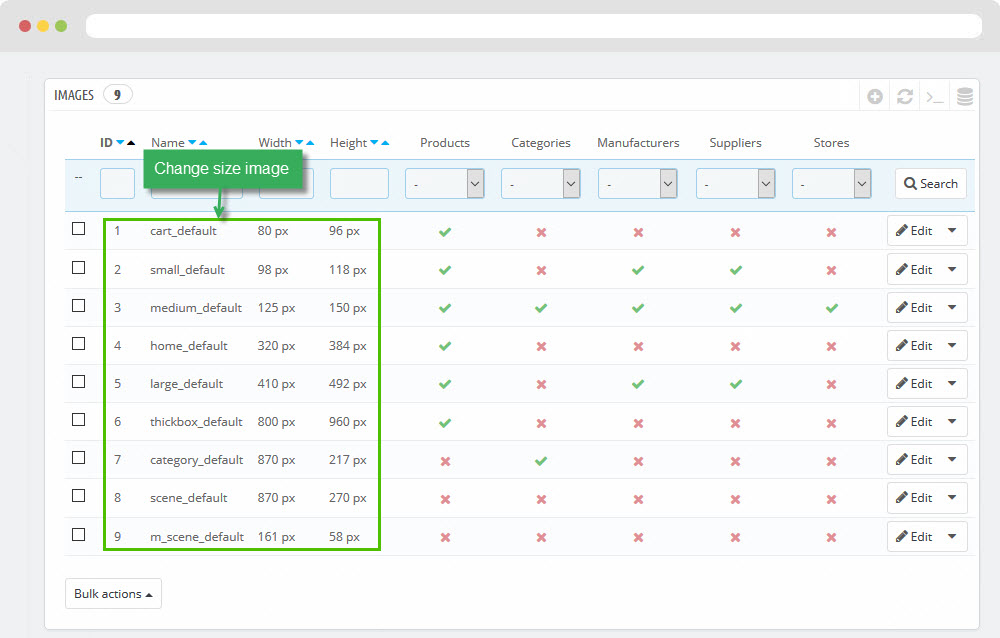
Task: Select the scene_default row checkbox
Action: pyautogui.click(x=78, y=495)
